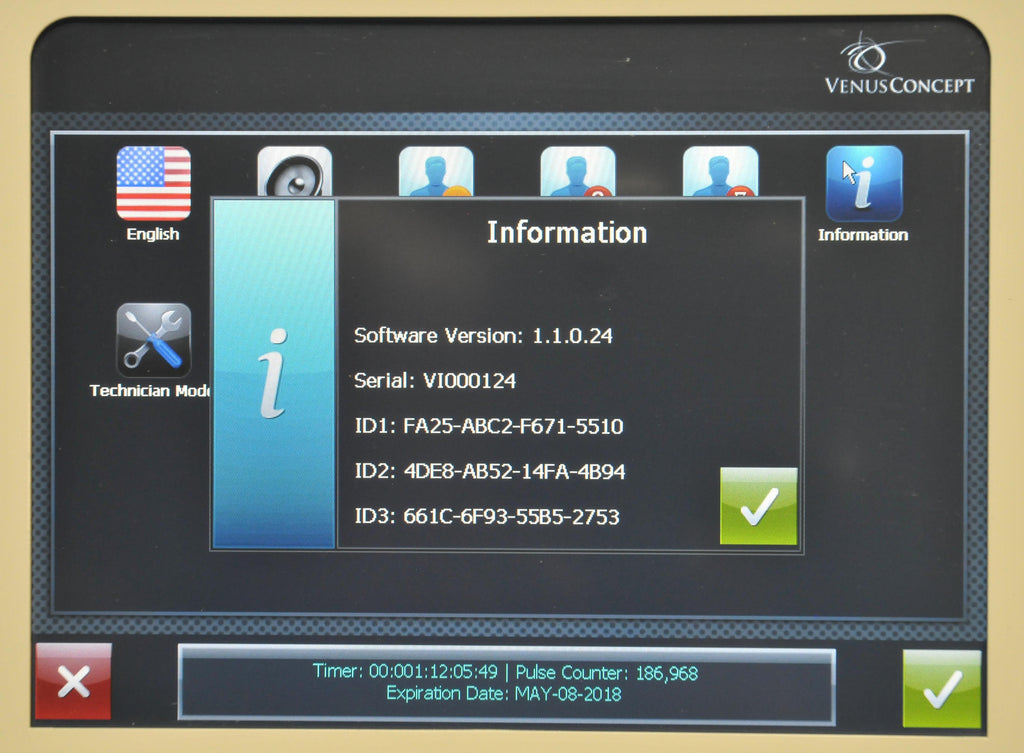Click the green checkmark at bottom right
This screenshot has width=1024, height=753.
tap(942, 688)
